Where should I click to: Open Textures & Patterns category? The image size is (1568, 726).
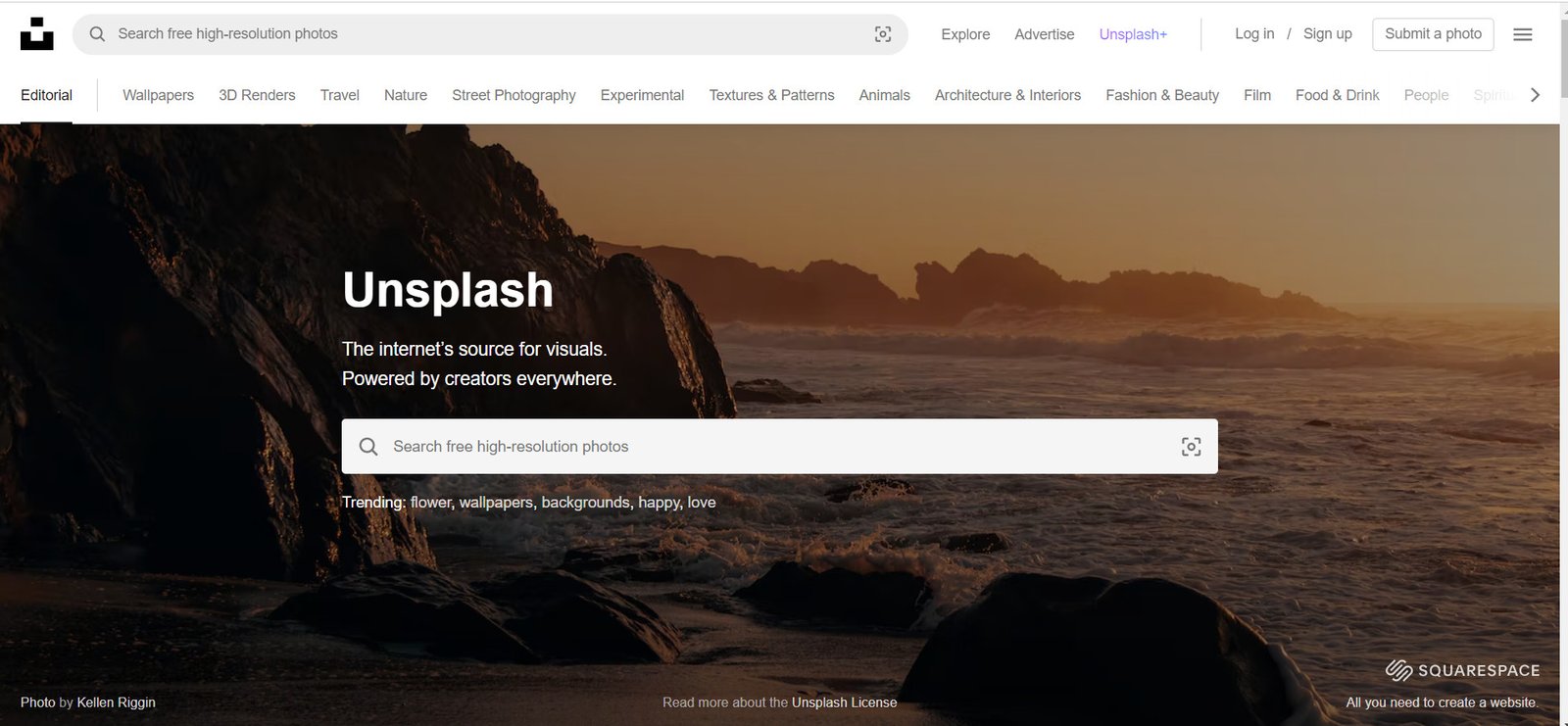pyautogui.click(x=771, y=95)
